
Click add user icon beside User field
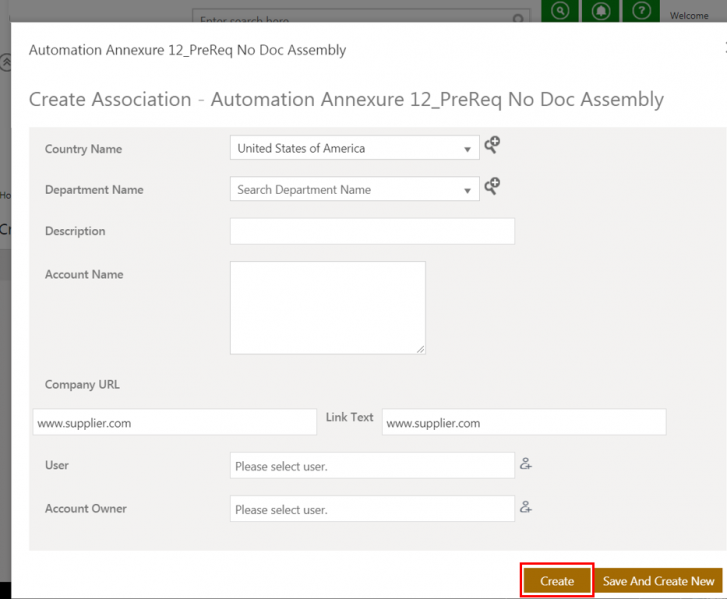pos(525,463)
